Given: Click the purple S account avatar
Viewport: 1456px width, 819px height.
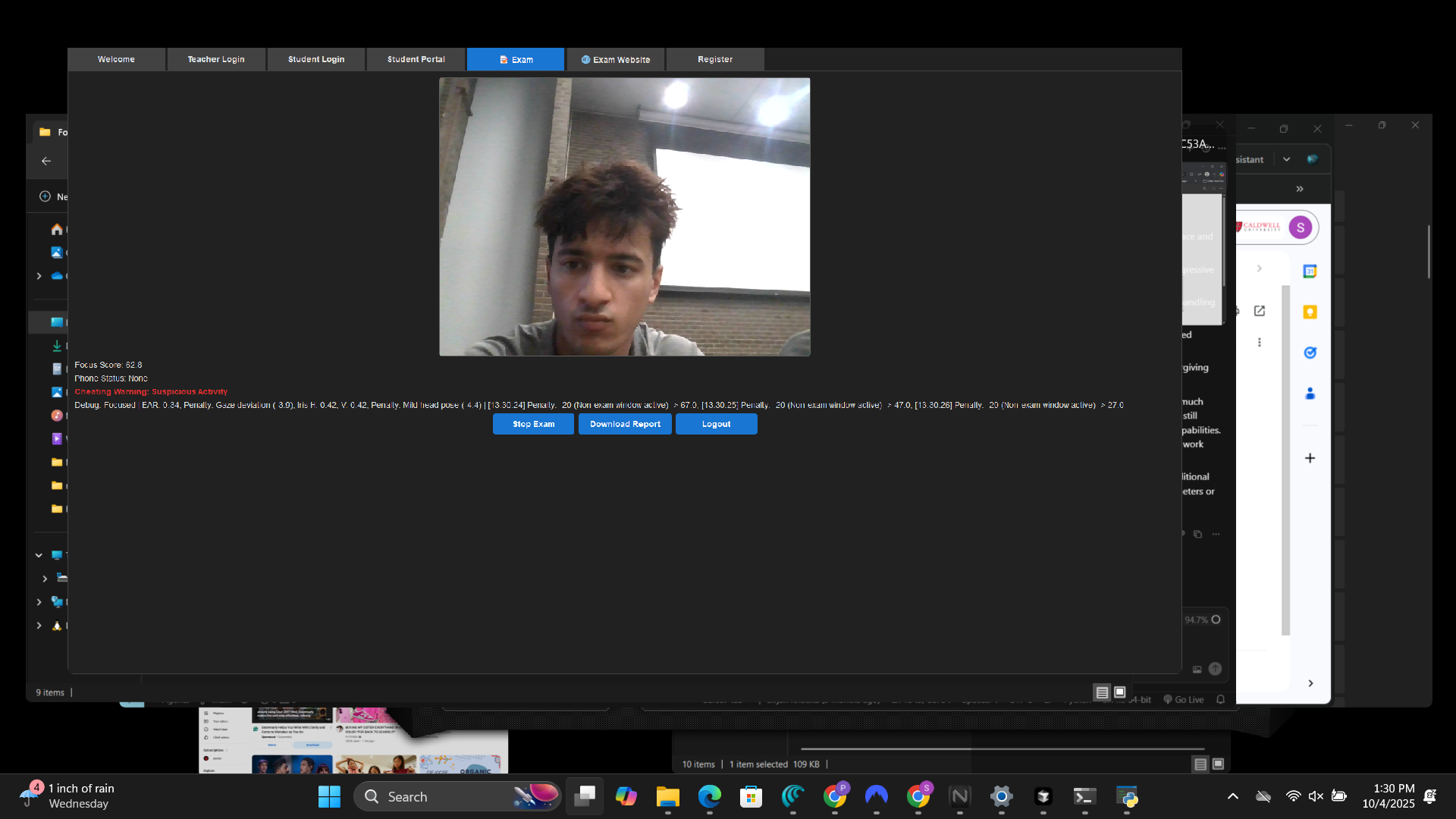Looking at the screenshot, I should pos(1300,227).
